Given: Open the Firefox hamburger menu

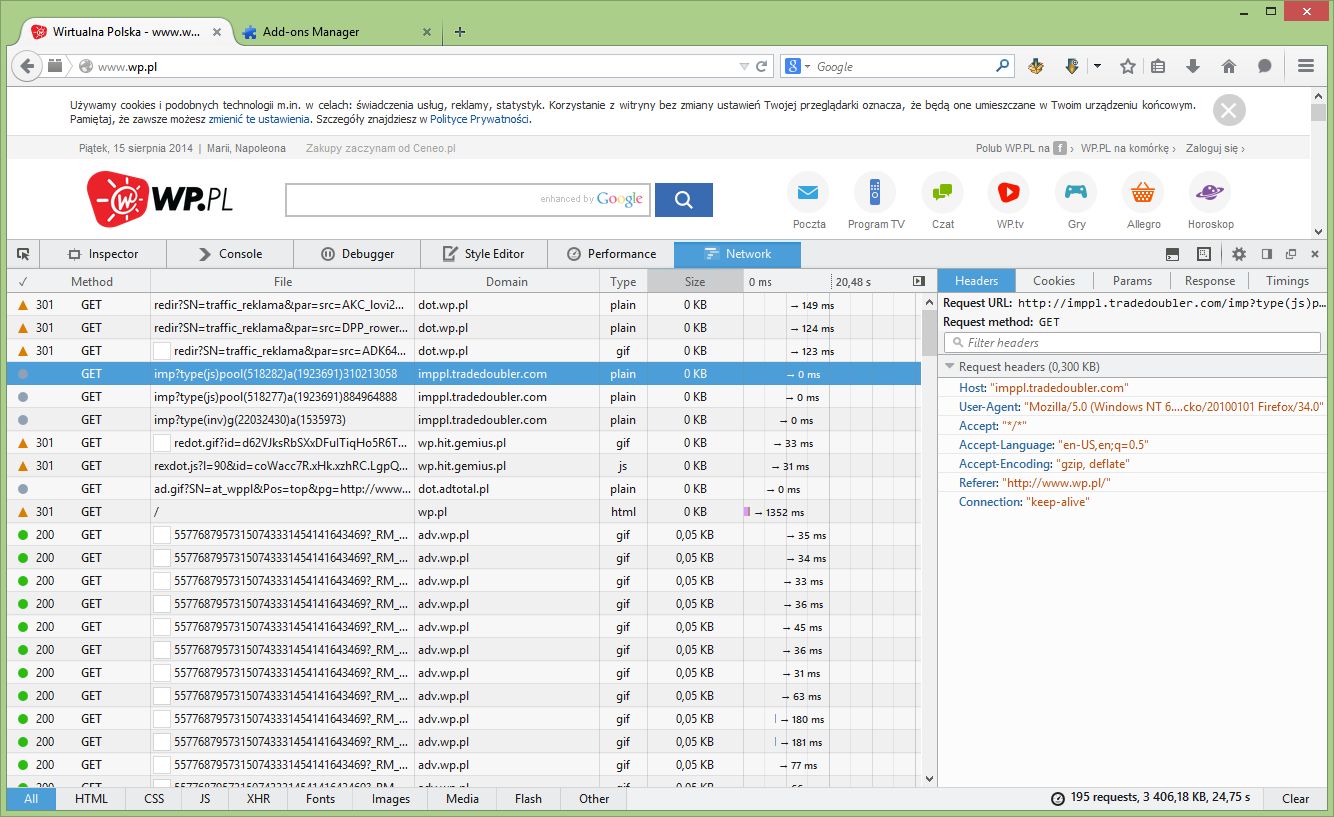Looking at the screenshot, I should [1305, 66].
